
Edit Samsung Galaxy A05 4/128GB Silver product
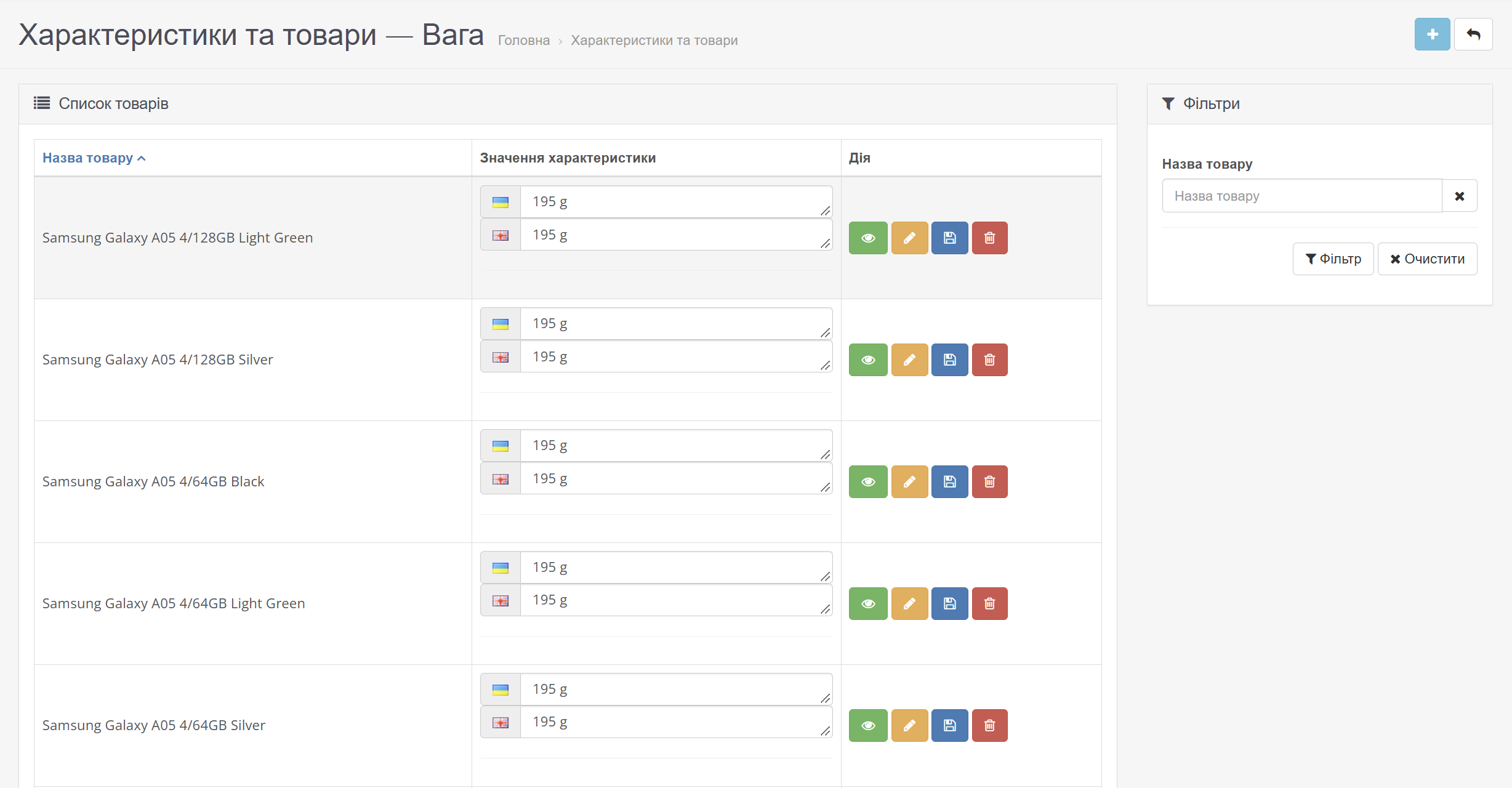coord(909,360)
